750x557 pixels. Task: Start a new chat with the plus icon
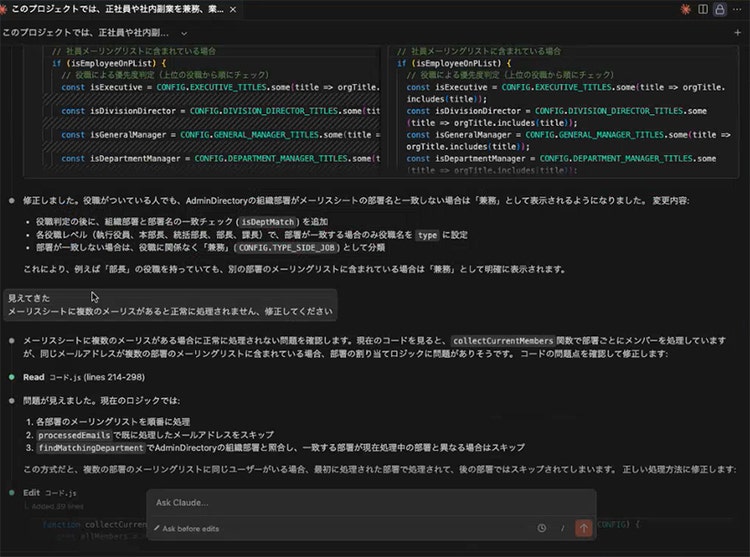[x=737, y=33]
